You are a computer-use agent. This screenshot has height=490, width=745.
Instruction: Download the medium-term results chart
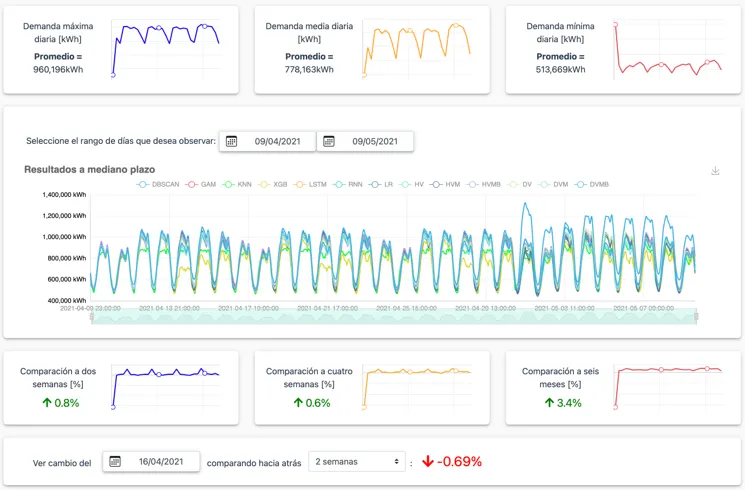coord(715,171)
